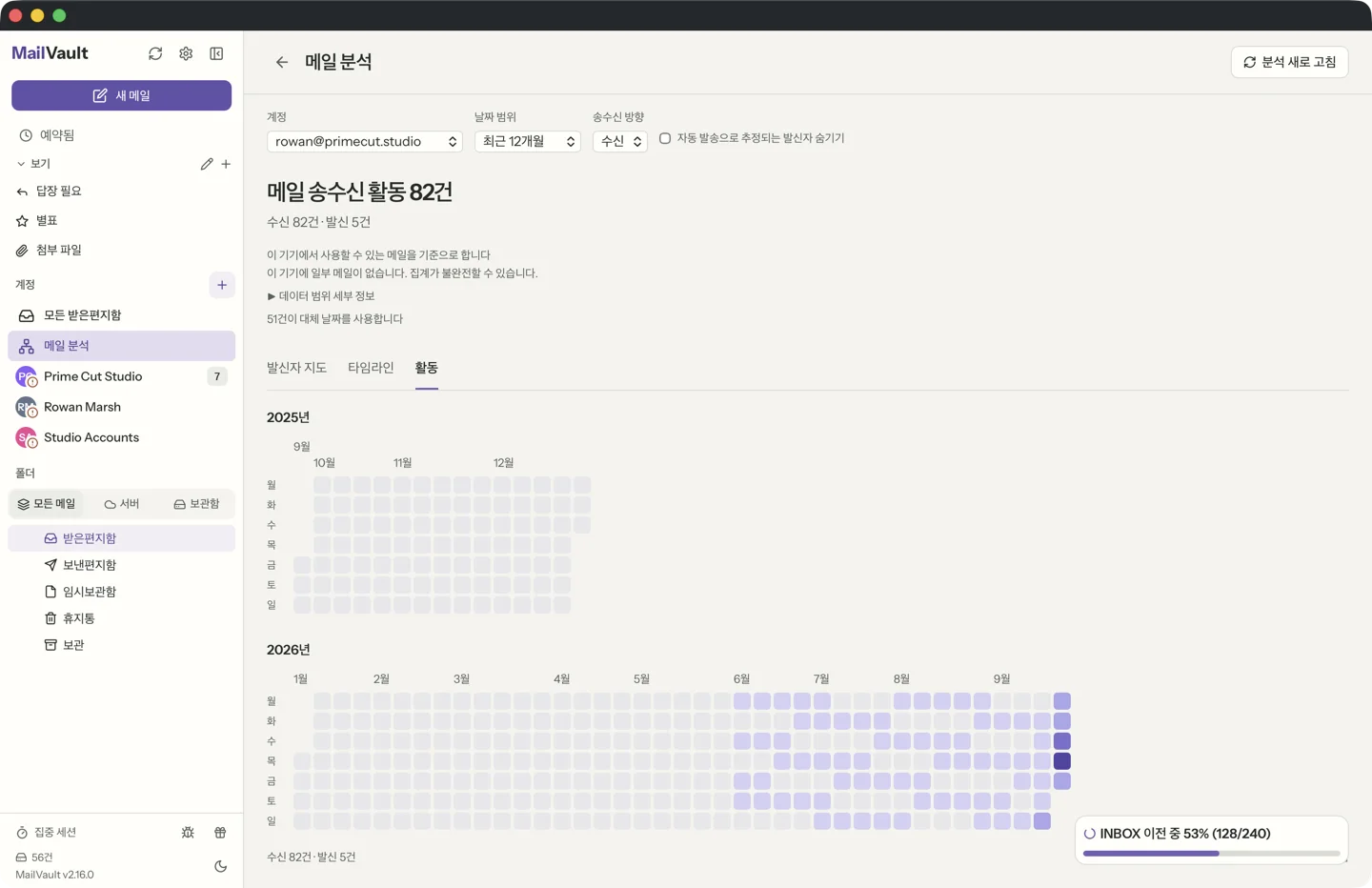Image resolution: width=1372 pixels, height=888 pixels.
Task: Open the 별표 starred view
Action: [122, 220]
